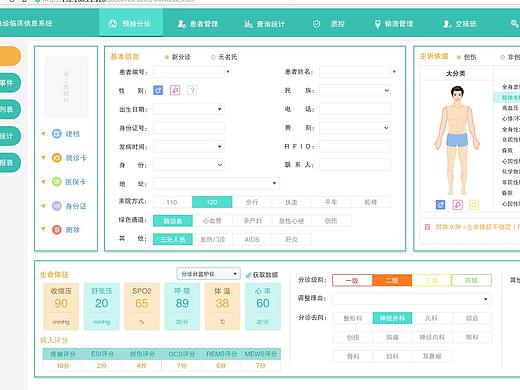
Task: Toggle the 三无人员 option
Action: [x=173, y=239]
